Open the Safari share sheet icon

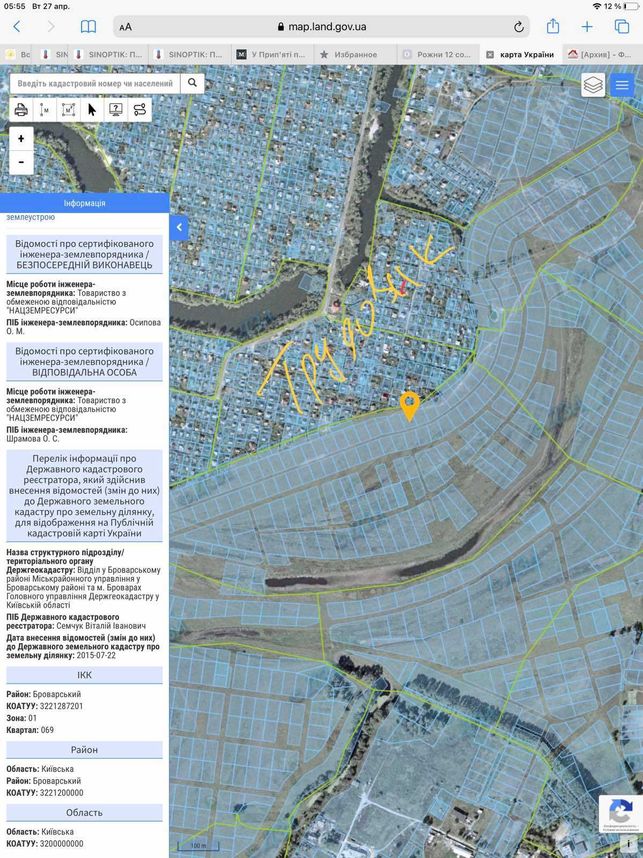pos(553,26)
